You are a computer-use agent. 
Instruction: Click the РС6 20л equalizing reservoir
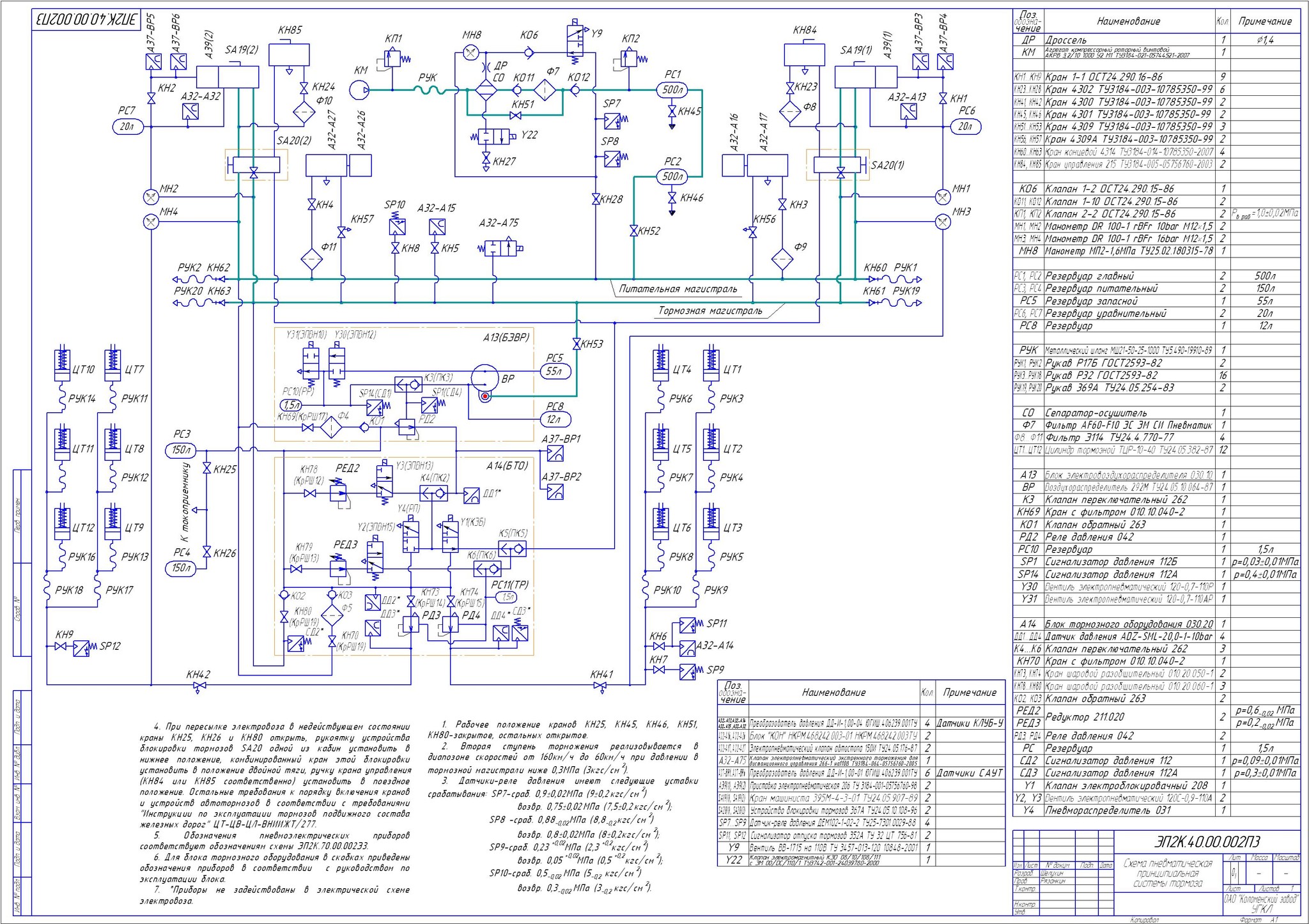pos(965,127)
